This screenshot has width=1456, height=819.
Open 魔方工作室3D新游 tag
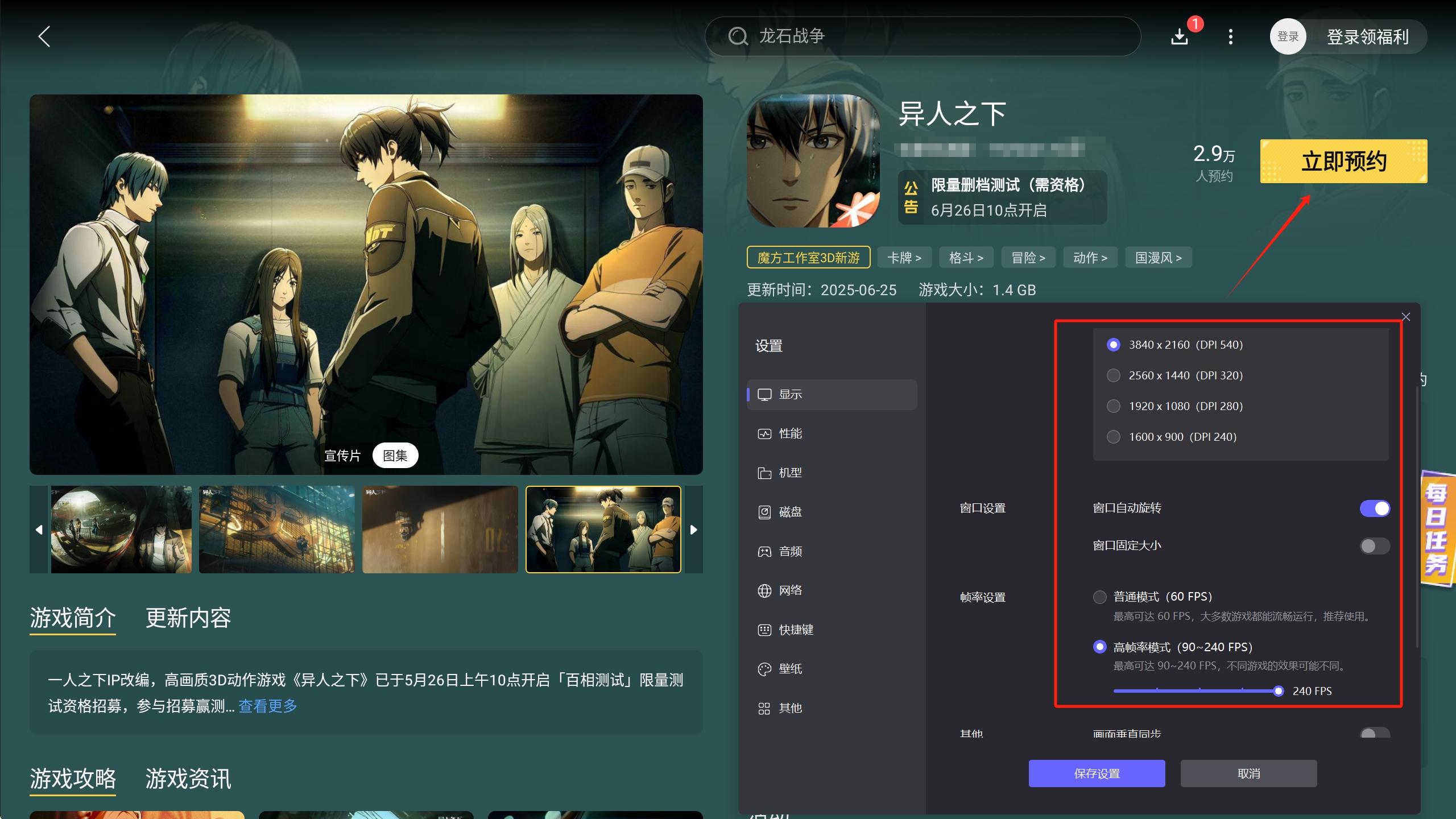[x=808, y=258]
